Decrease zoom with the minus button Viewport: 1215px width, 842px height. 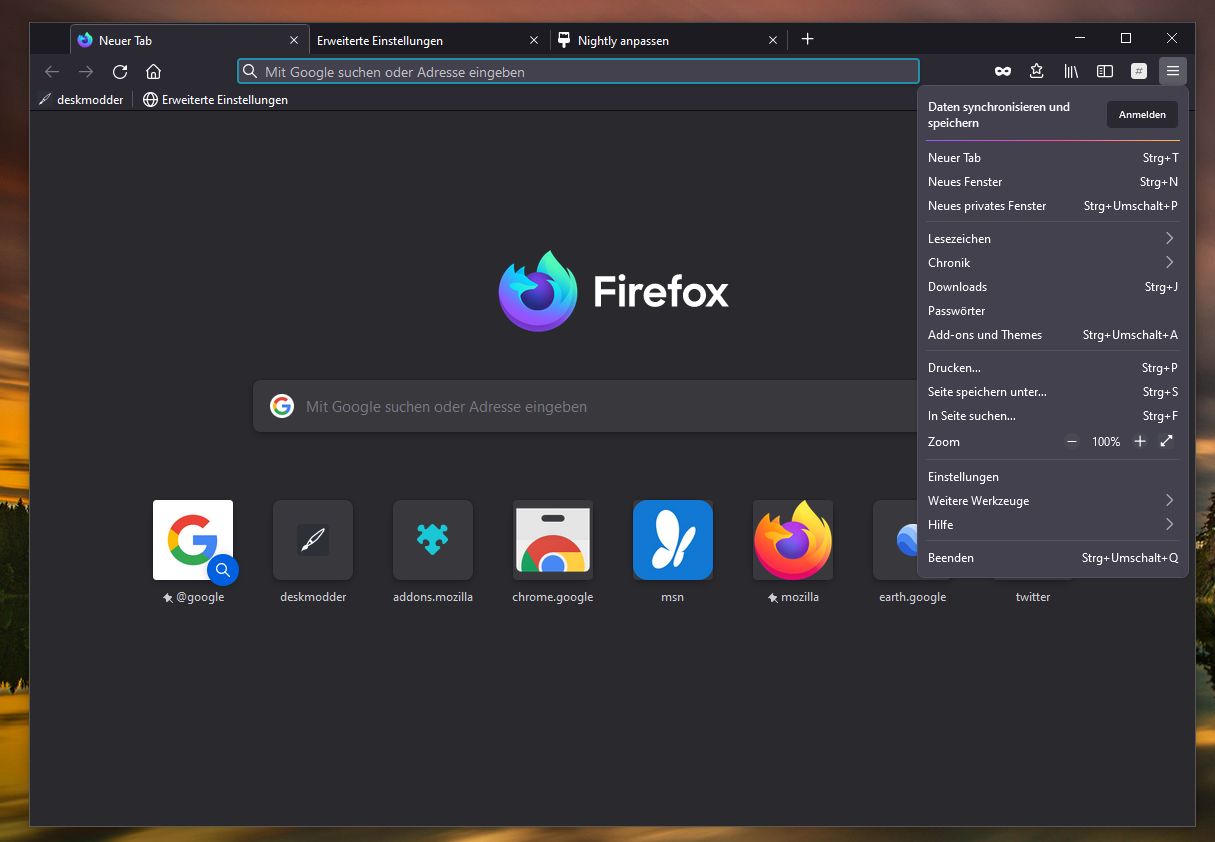(1072, 441)
